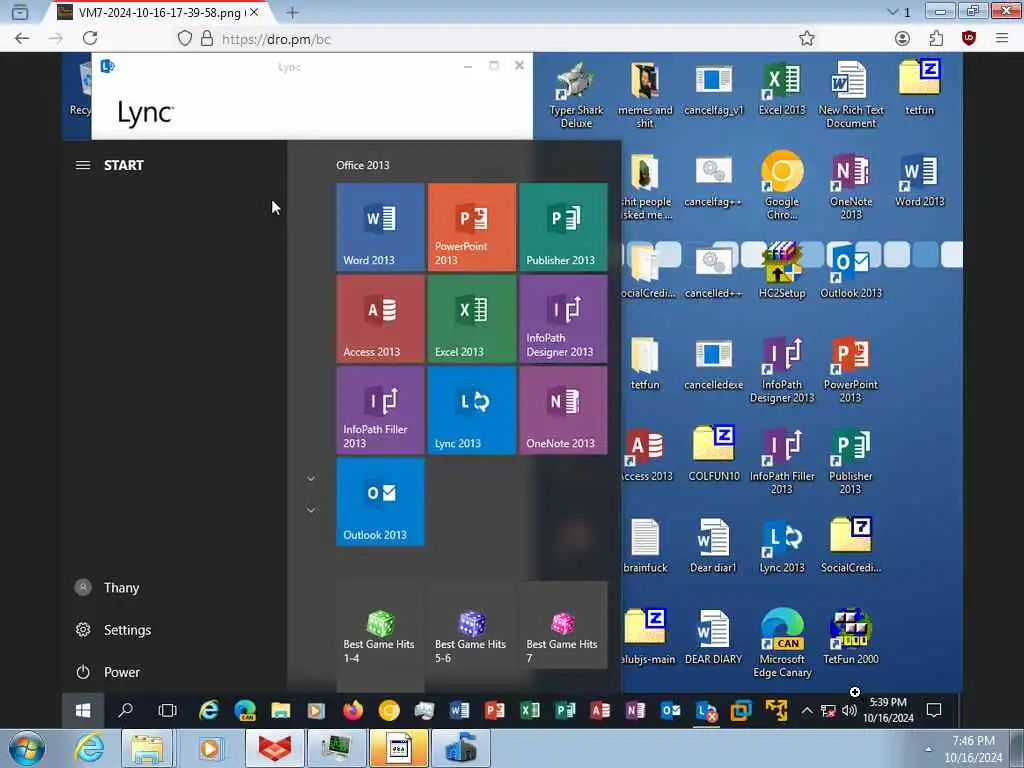Open the COLFUN10 zip archive icon
This screenshot has width=1024, height=768.
point(713,454)
